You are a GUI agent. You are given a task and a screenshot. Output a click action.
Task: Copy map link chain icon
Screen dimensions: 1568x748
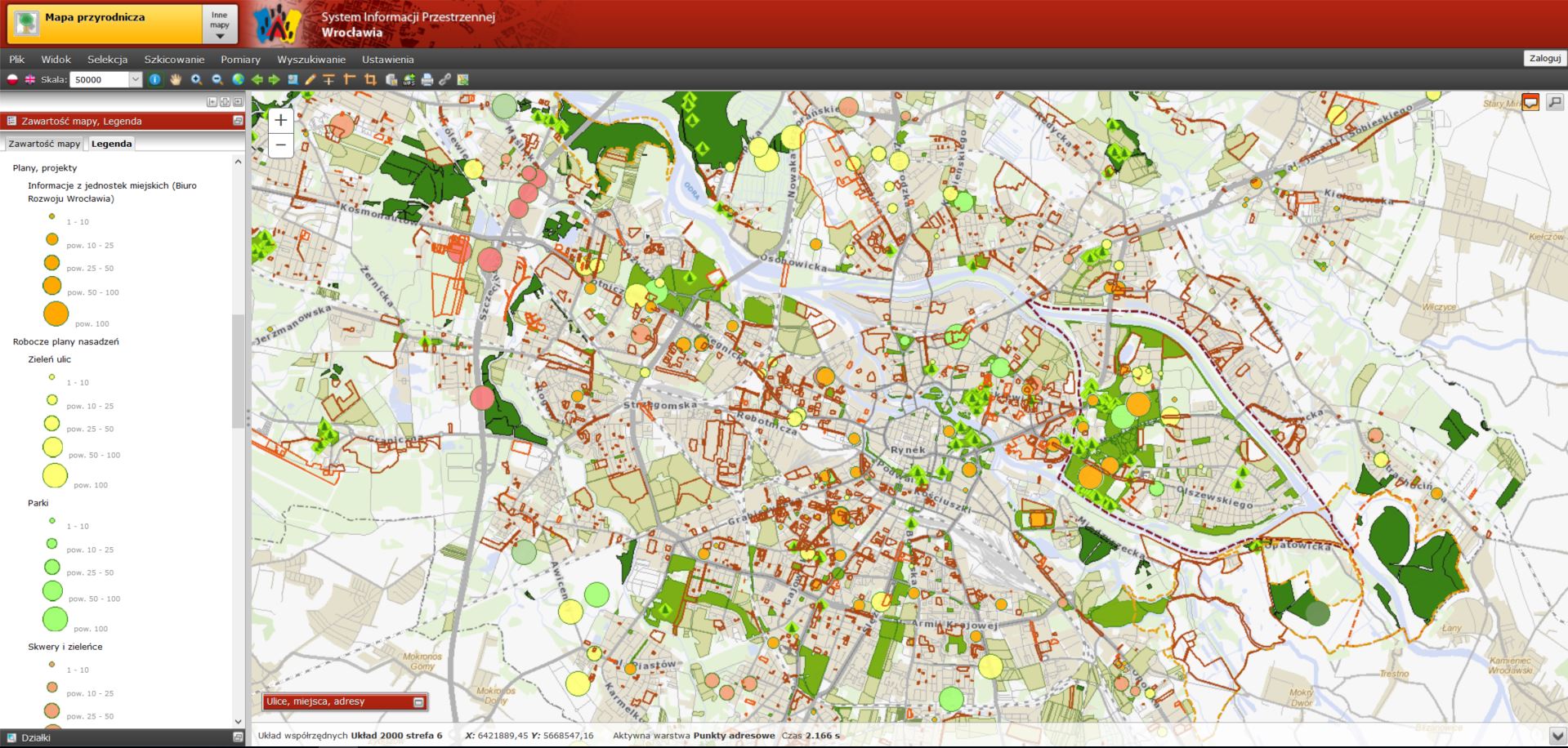pos(444,79)
